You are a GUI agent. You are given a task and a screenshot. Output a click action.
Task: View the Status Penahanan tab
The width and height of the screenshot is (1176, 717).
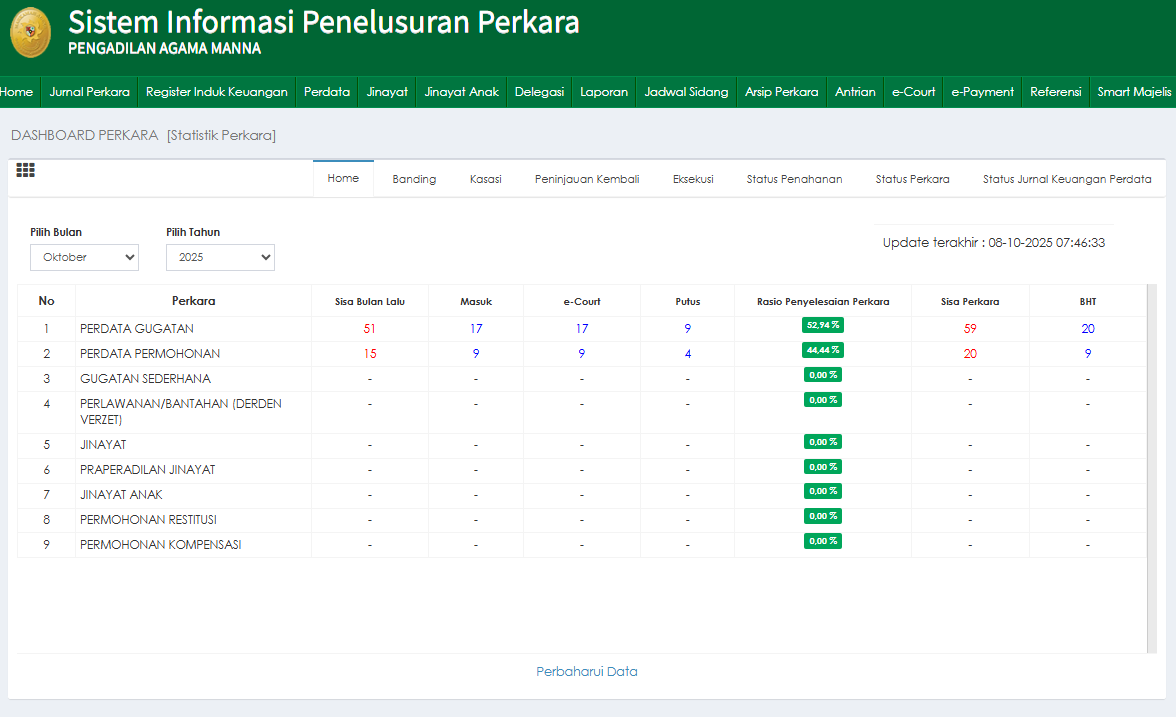coord(794,179)
